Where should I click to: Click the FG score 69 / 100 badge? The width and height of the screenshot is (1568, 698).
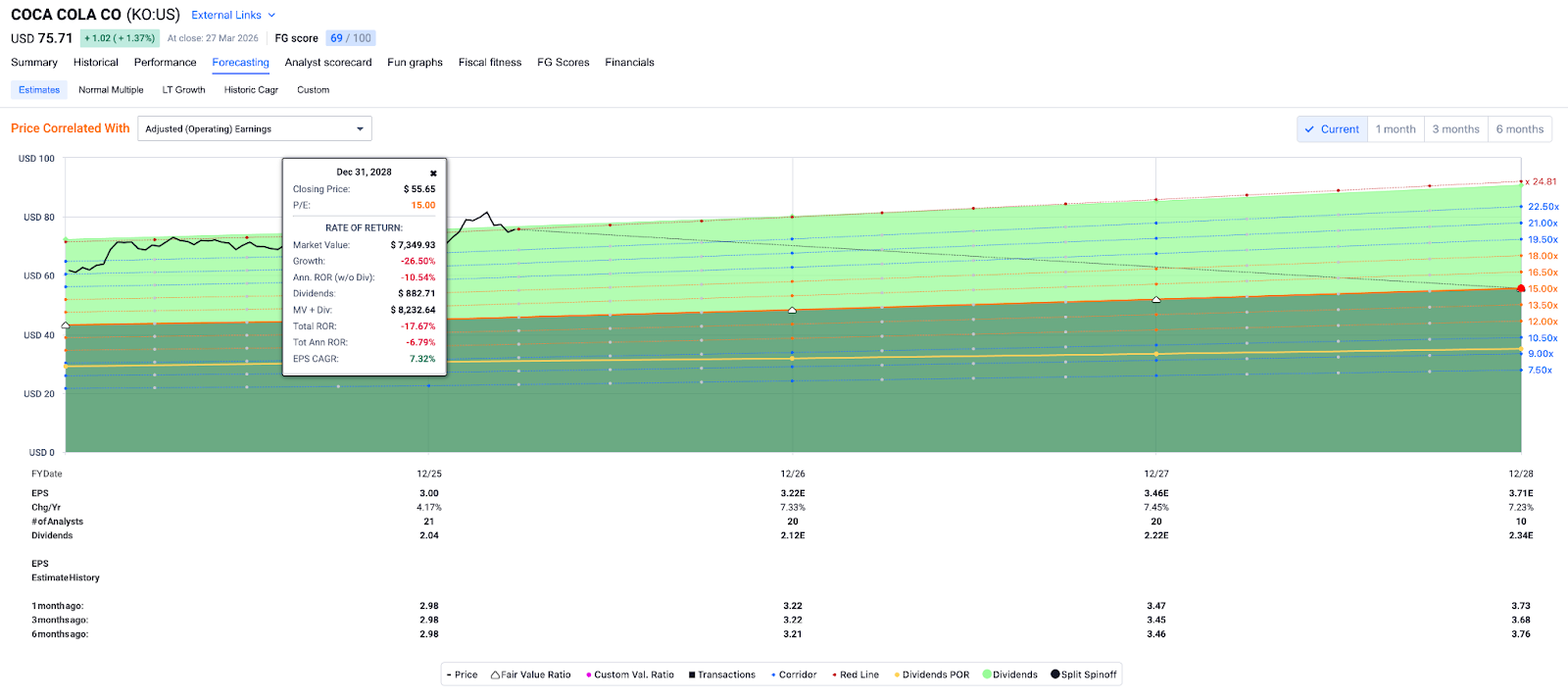pos(351,38)
